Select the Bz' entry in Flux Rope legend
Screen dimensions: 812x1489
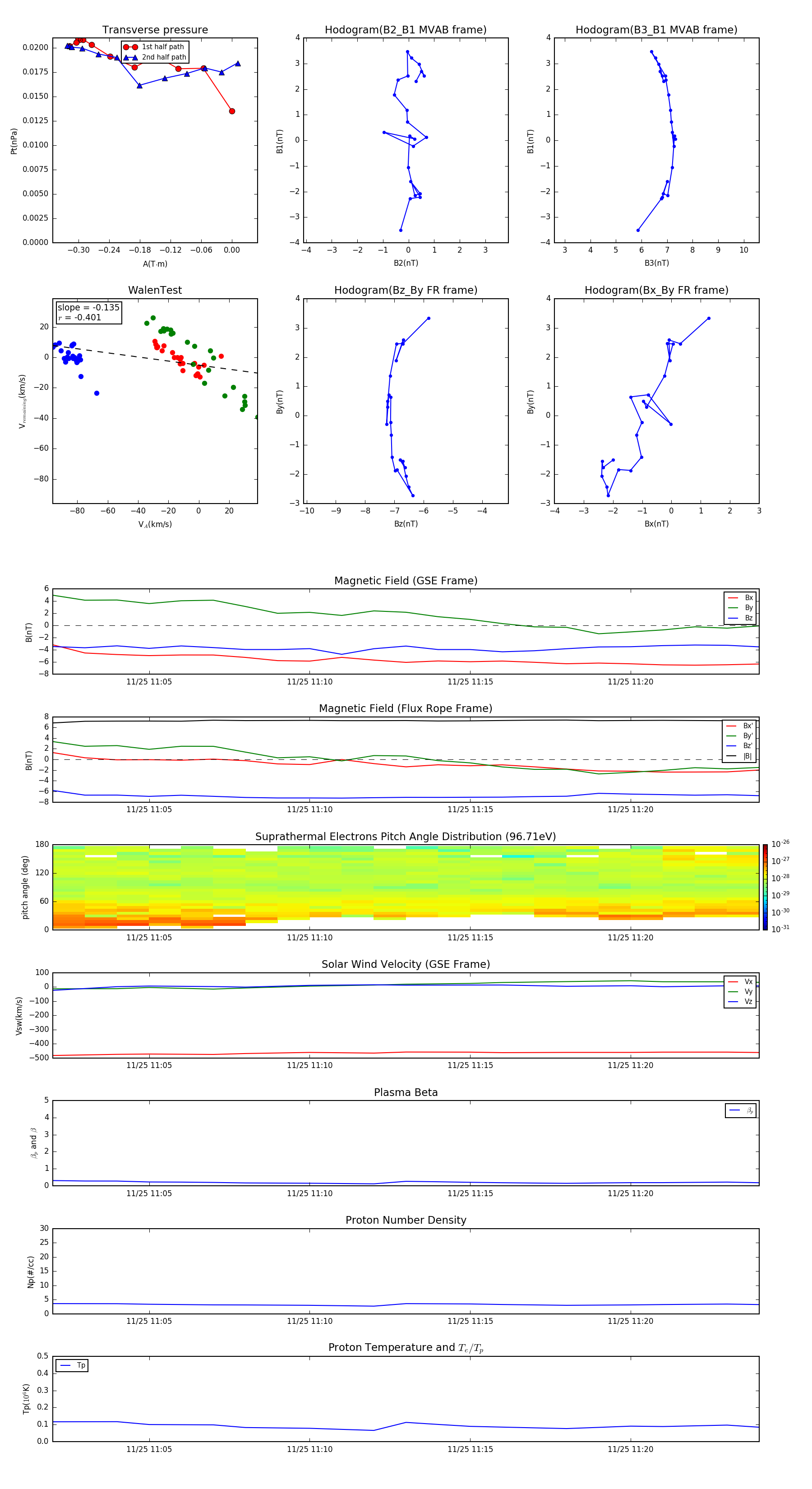click(x=739, y=746)
